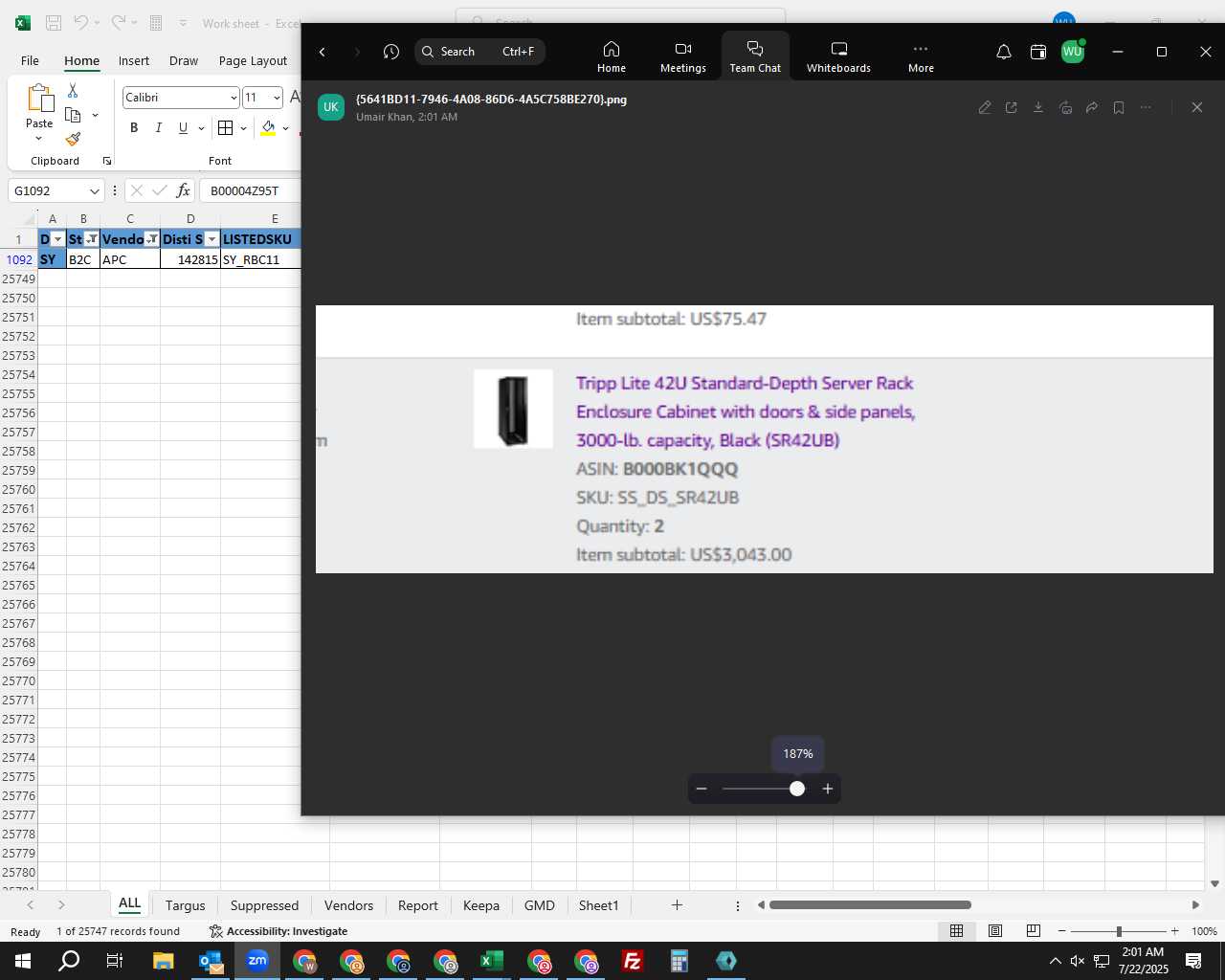
Task: Open Zoom Team Chat tab
Action: pos(755,56)
